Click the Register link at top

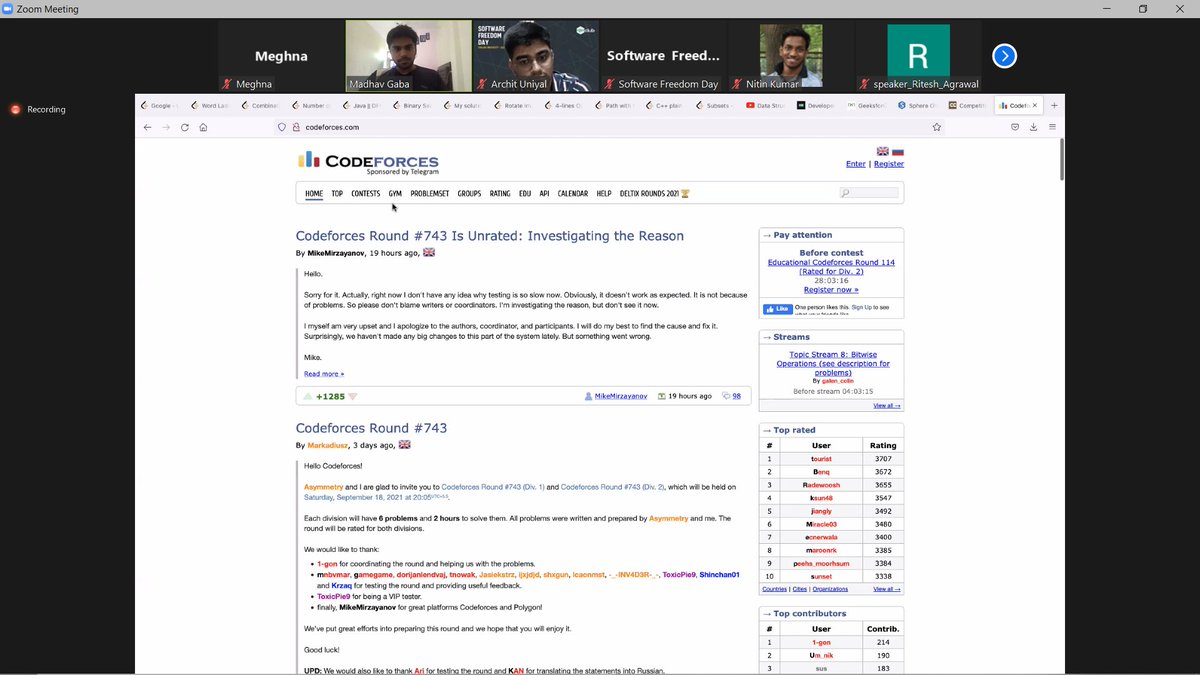point(889,164)
